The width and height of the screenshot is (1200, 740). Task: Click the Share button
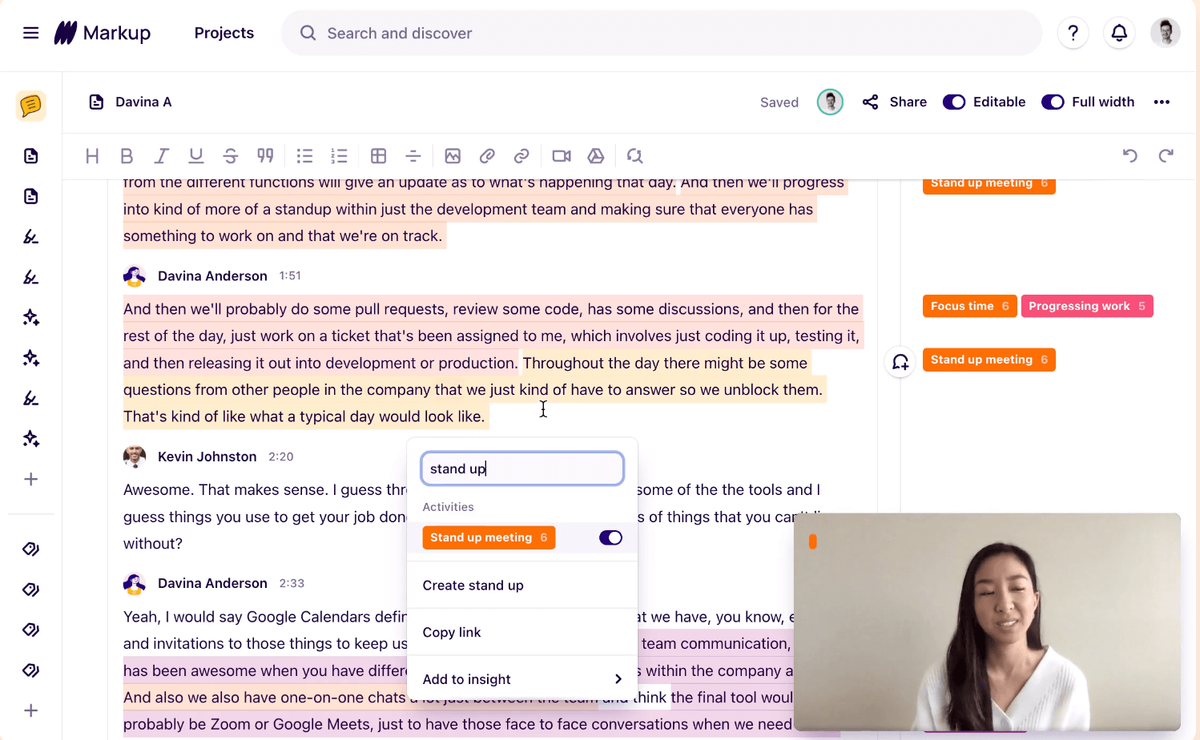pos(895,101)
